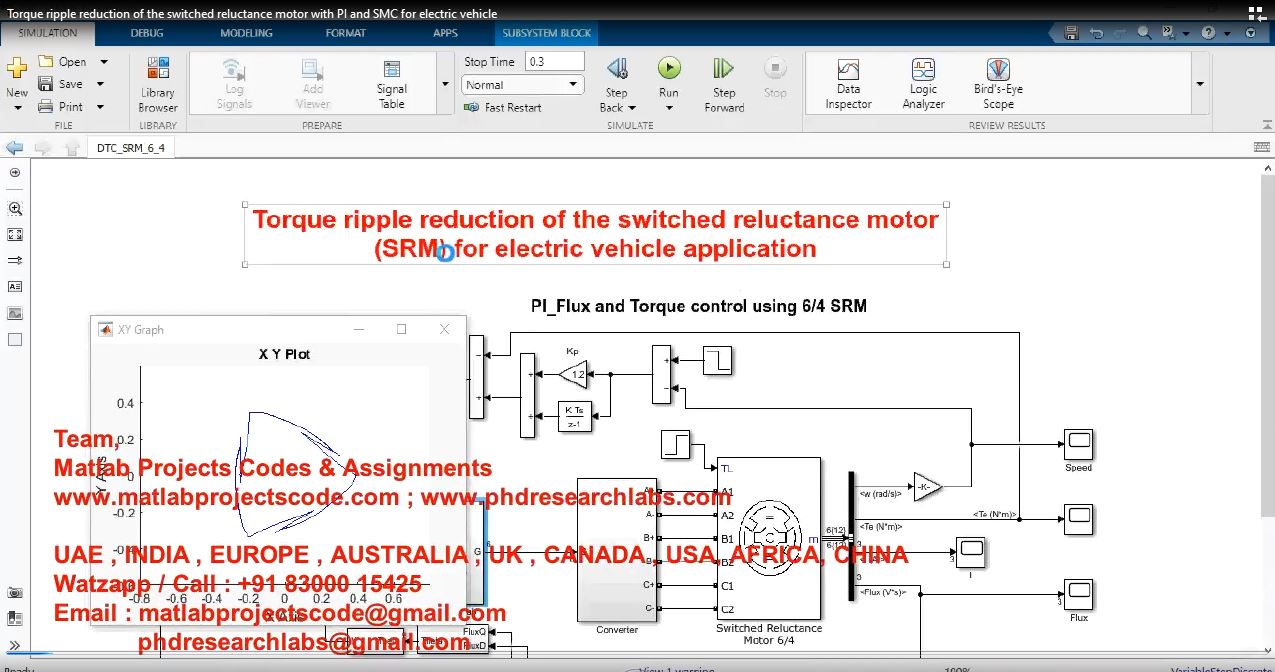The width and height of the screenshot is (1275, 672).
Task: Launch the Logic Analyzer
Action: [x=923, y=82]
